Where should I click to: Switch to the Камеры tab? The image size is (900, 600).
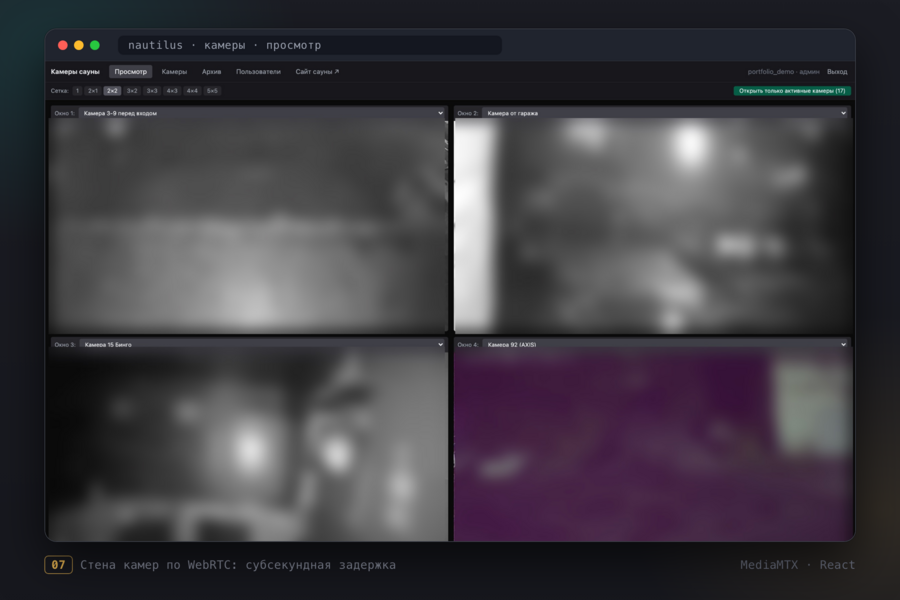click(174, 72)
